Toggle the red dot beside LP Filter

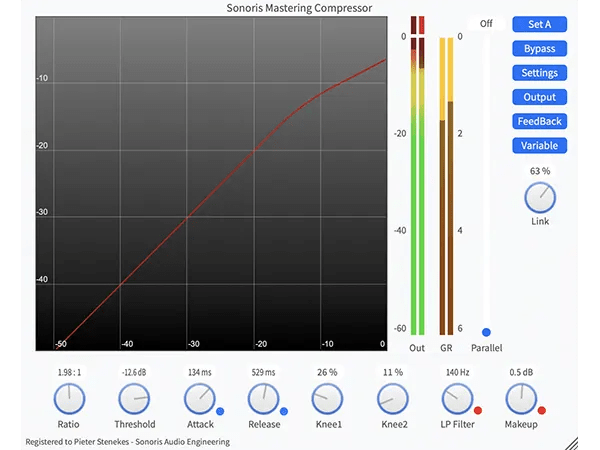click(x=478, y=411)
